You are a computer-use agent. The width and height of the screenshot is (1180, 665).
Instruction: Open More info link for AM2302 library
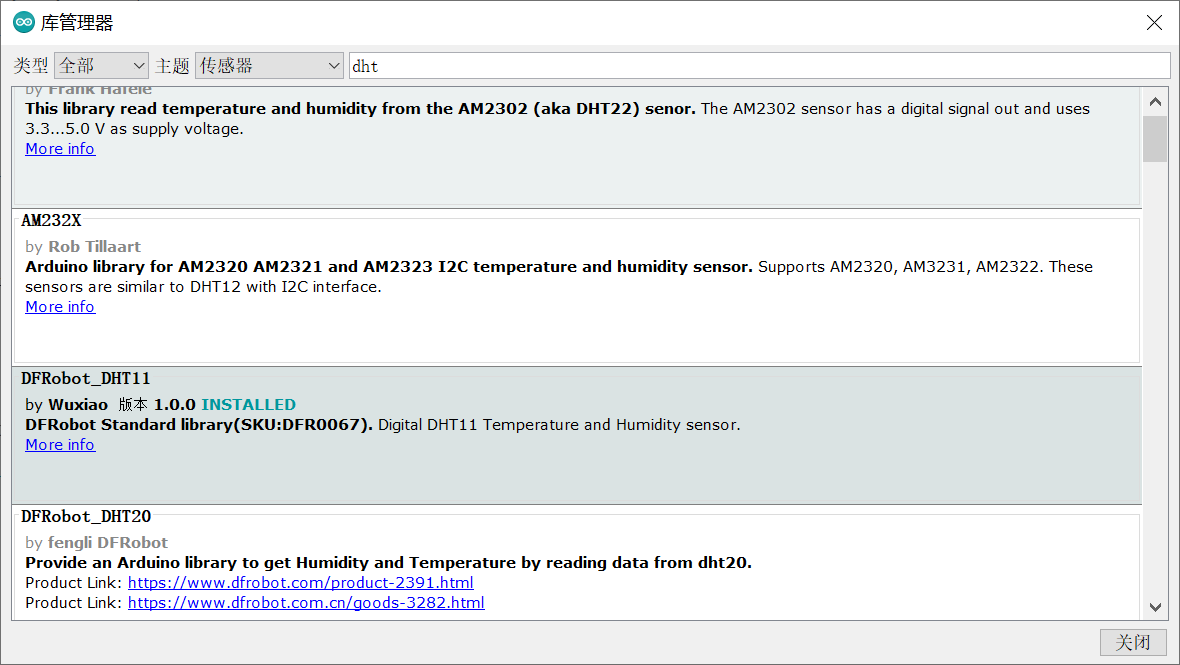[60, 149]
